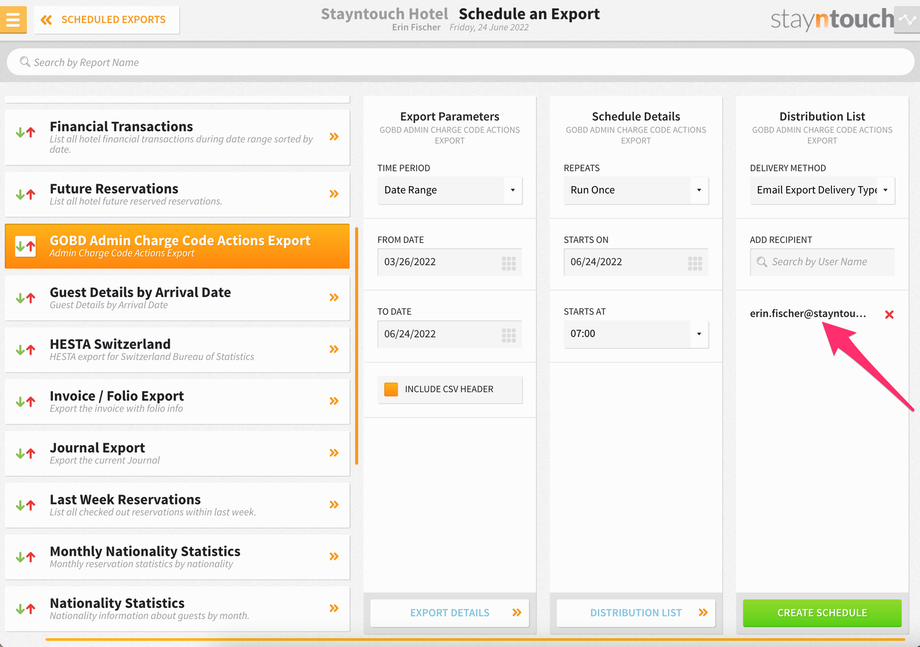Open Last Week Reservations double chevron
This screenshot has height=647, width=920.
click(334, 504)
